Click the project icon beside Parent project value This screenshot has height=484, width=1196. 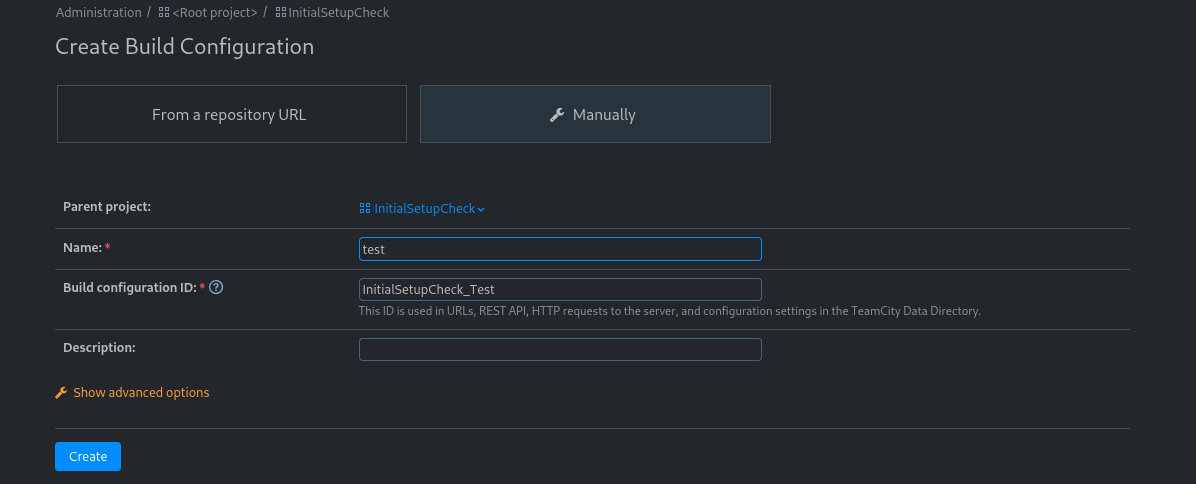coord(365,208)
